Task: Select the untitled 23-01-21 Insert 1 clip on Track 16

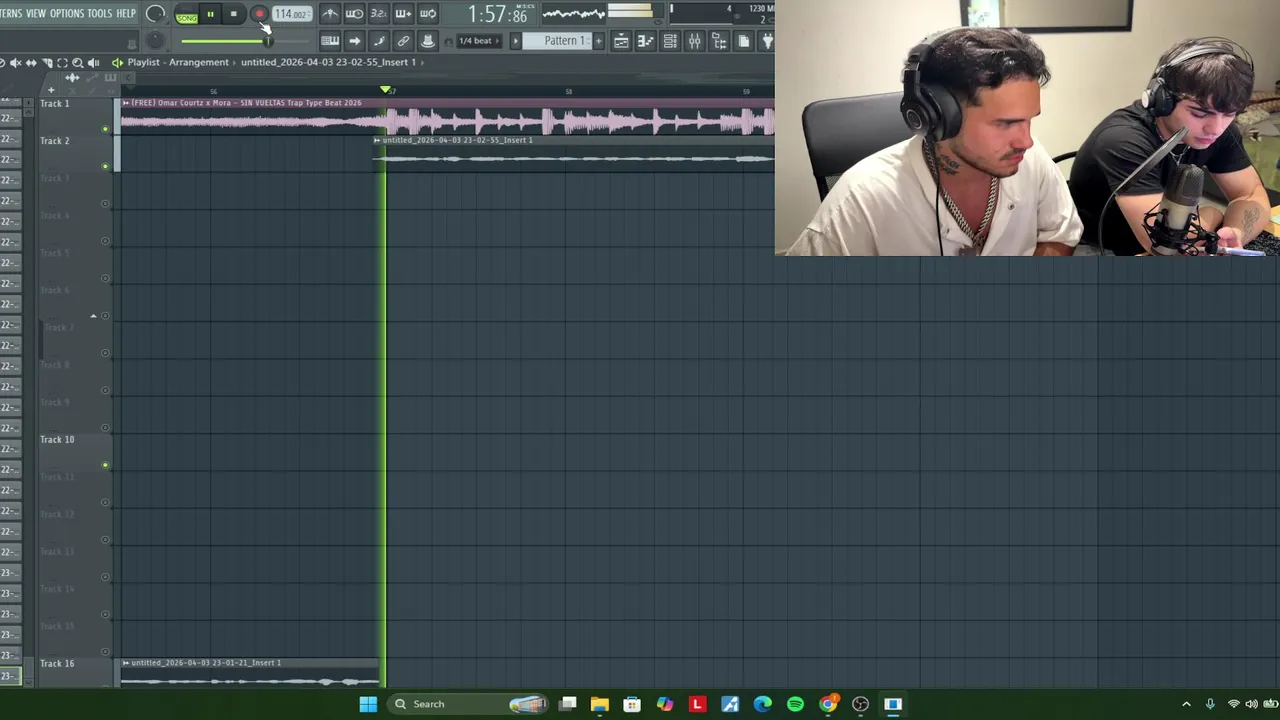Action: tap(250, 673)
